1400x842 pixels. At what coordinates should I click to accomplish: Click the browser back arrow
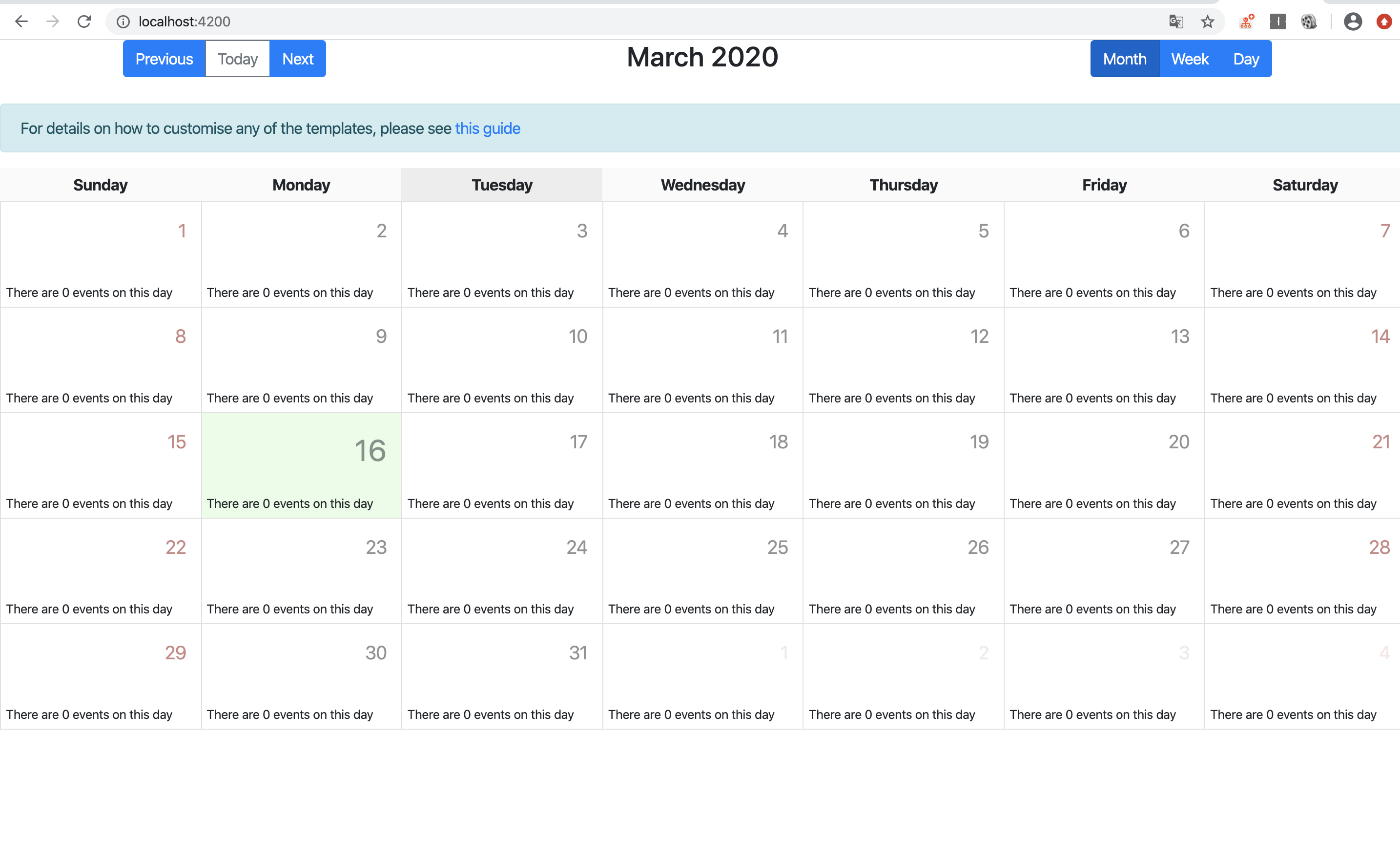pyautogui.click(x=21, y=21)
